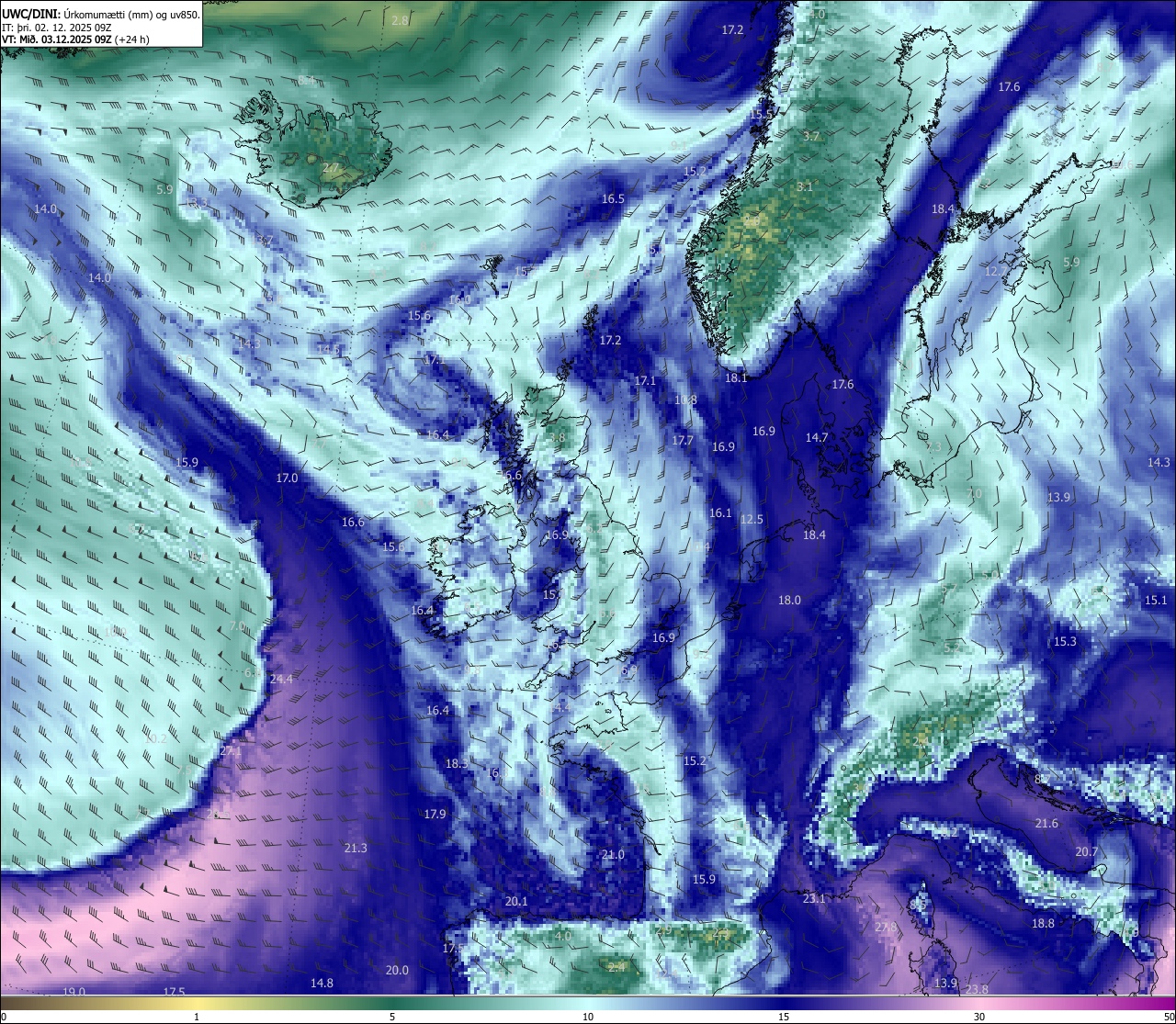
Task: Click the 19.0 value on the map
Action: tap(73, 992)
